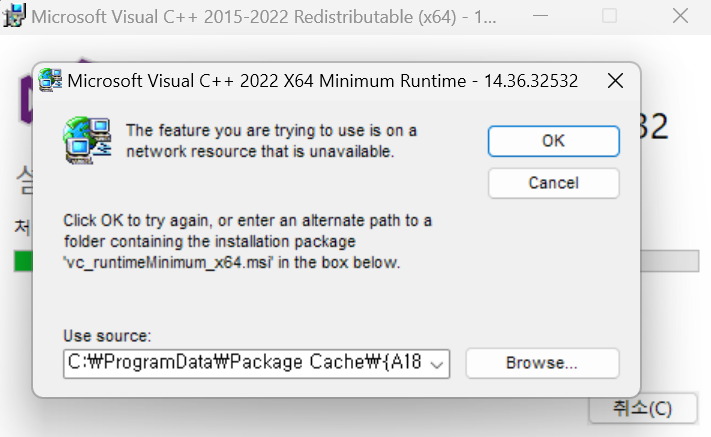
Task: Click the Redistributable window's title bar icon
Action: coord(14,16)
